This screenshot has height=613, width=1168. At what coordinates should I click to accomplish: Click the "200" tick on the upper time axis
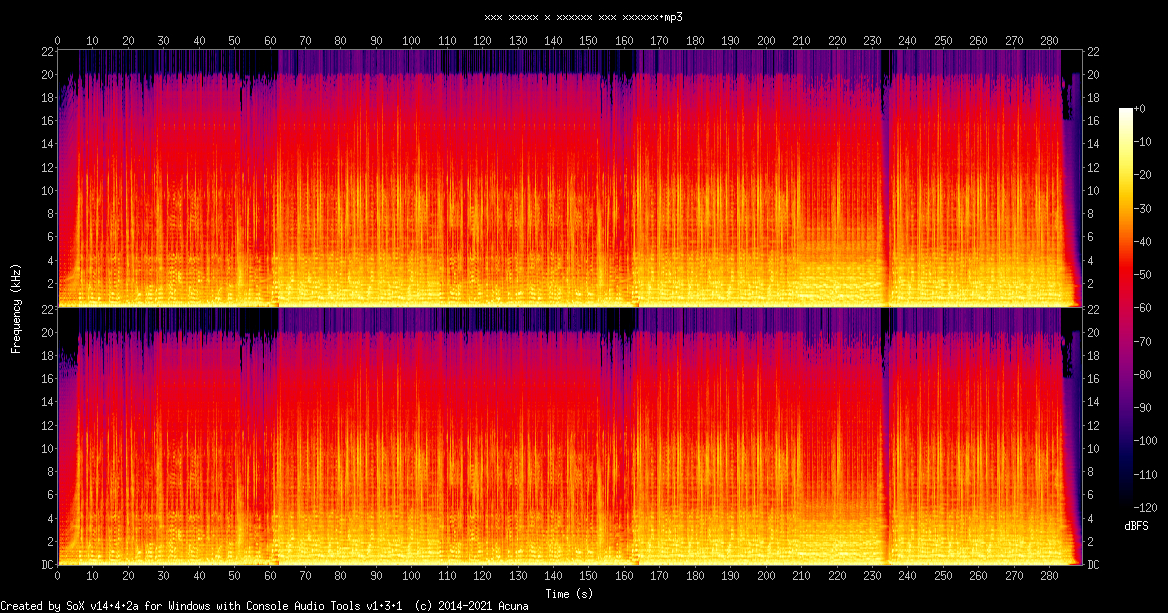[x=766, y=41]
